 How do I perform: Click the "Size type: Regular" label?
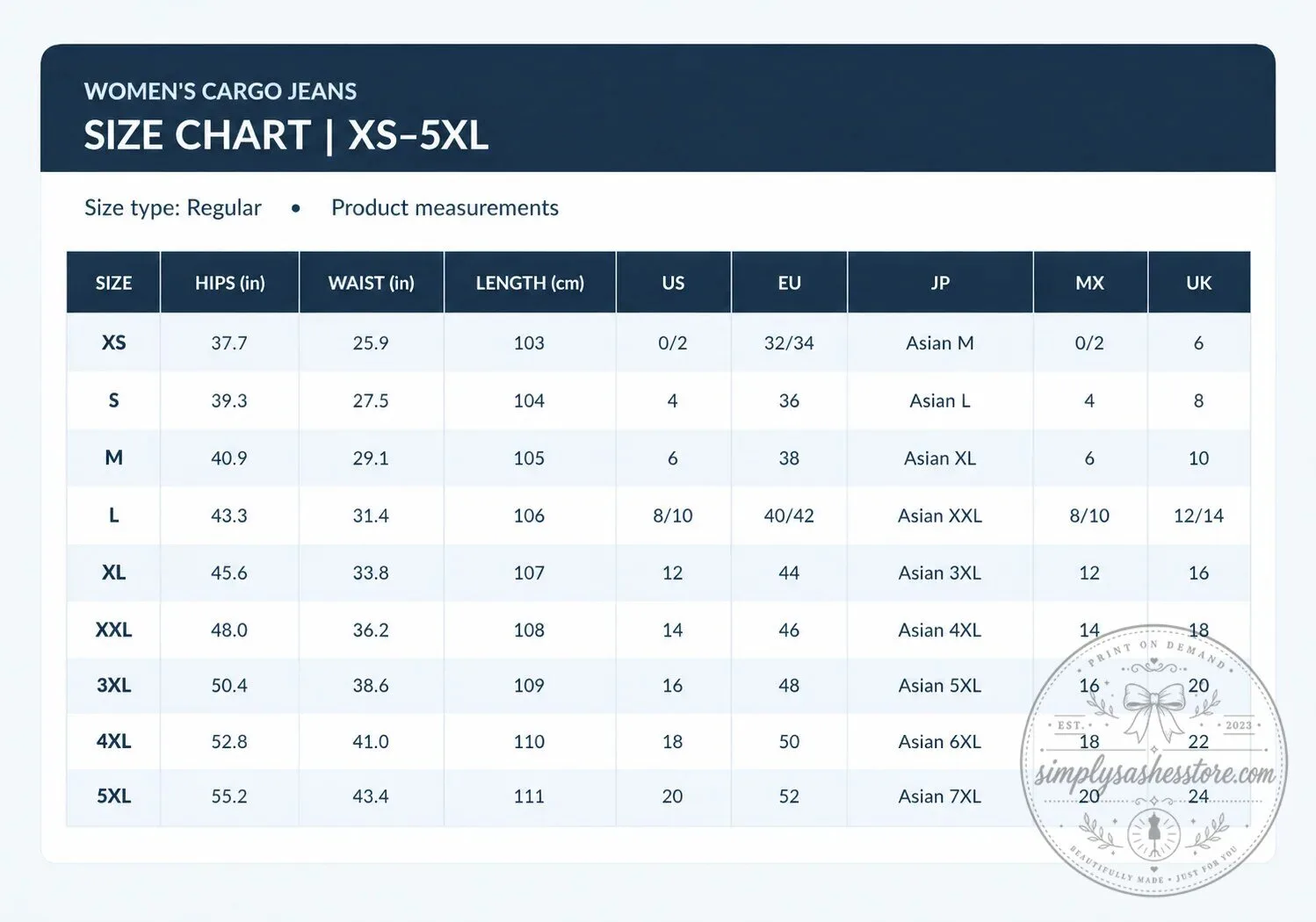(x=173, y=208)
